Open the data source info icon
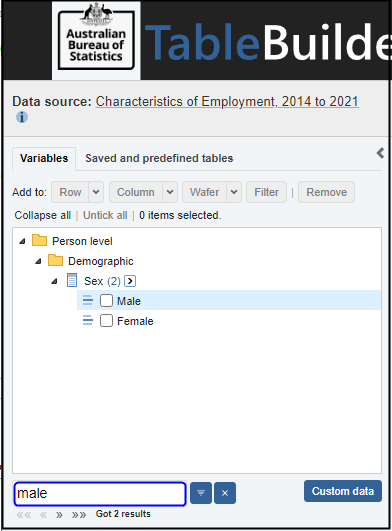The width and height of the screenshot is (392, 531). (x=22, y=117)
